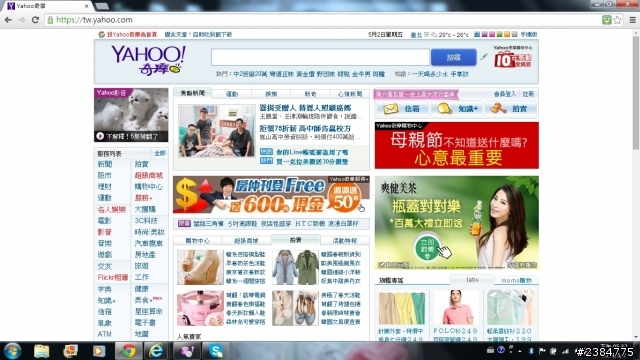The width and height of the screenshot is (640, 360).
Task: Click the blue 搜尋 search button
Action: (x=453, y=58)
